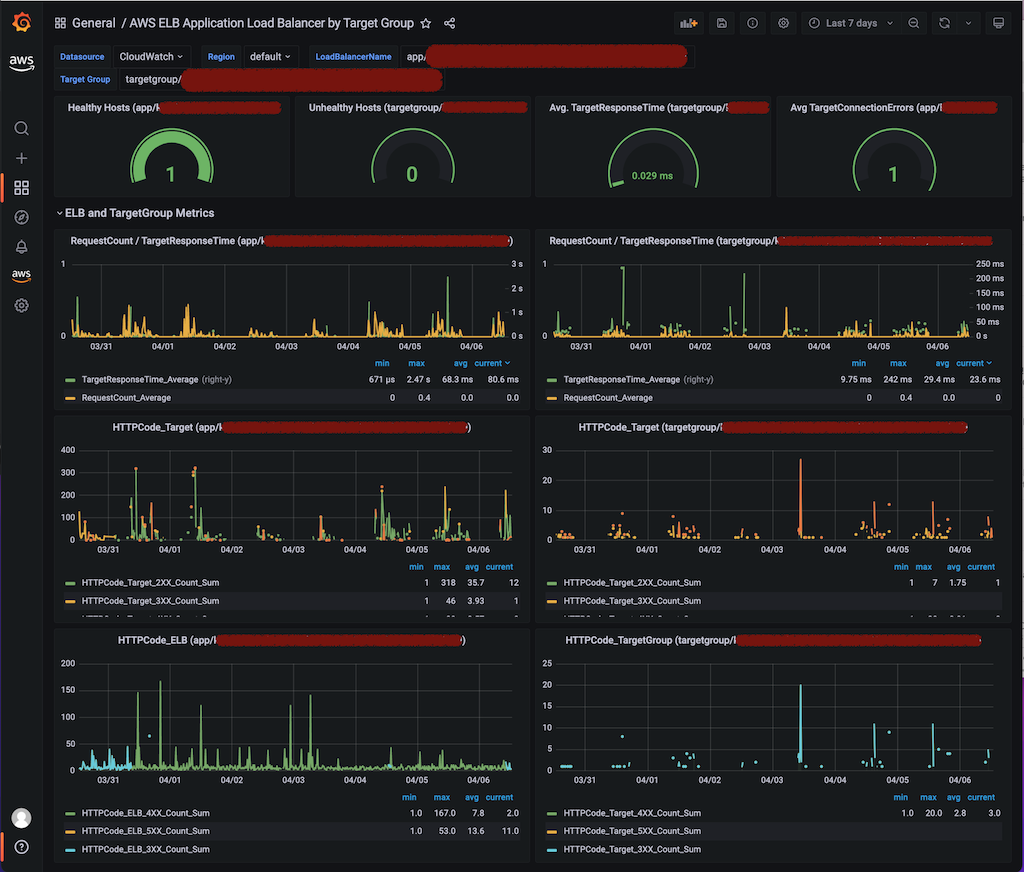Toggle HTTPCode_Target_2XX_Count_Sum series in left panel
The width and height of the screenshot is (1024, 872).
[x=150, y=583]
